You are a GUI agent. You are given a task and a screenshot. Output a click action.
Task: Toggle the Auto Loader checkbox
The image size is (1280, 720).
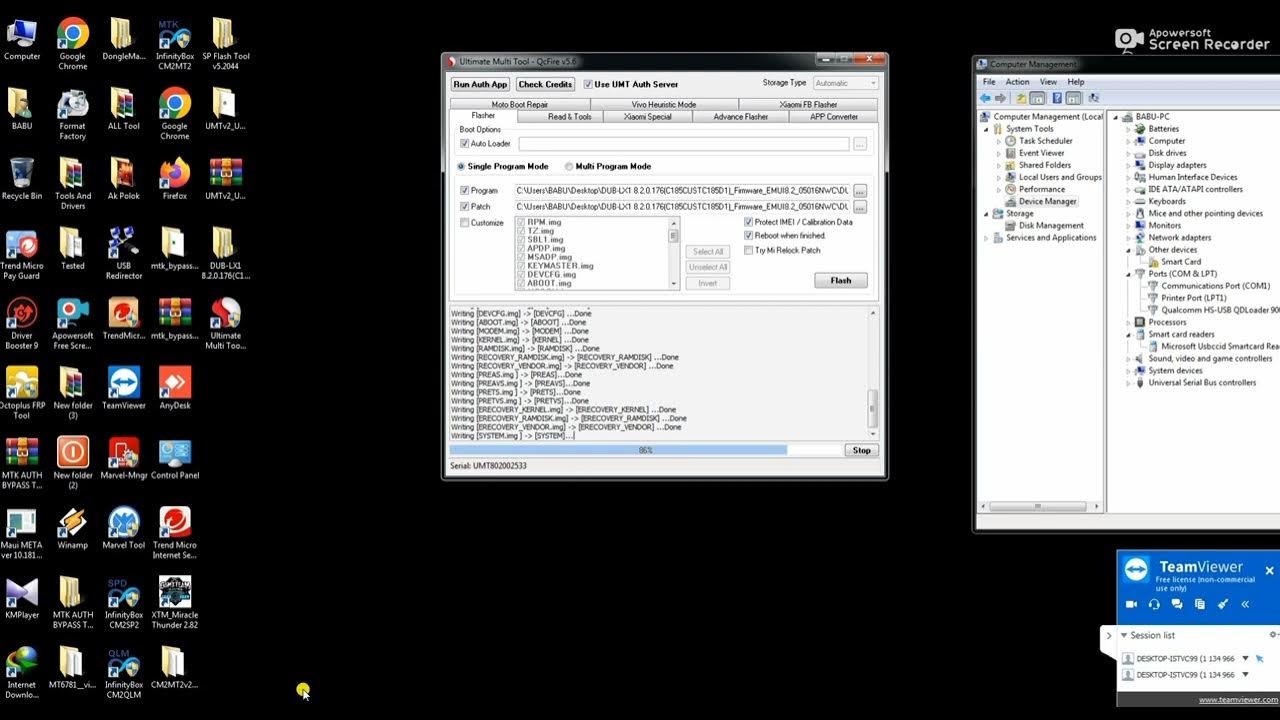coord(464,143)
